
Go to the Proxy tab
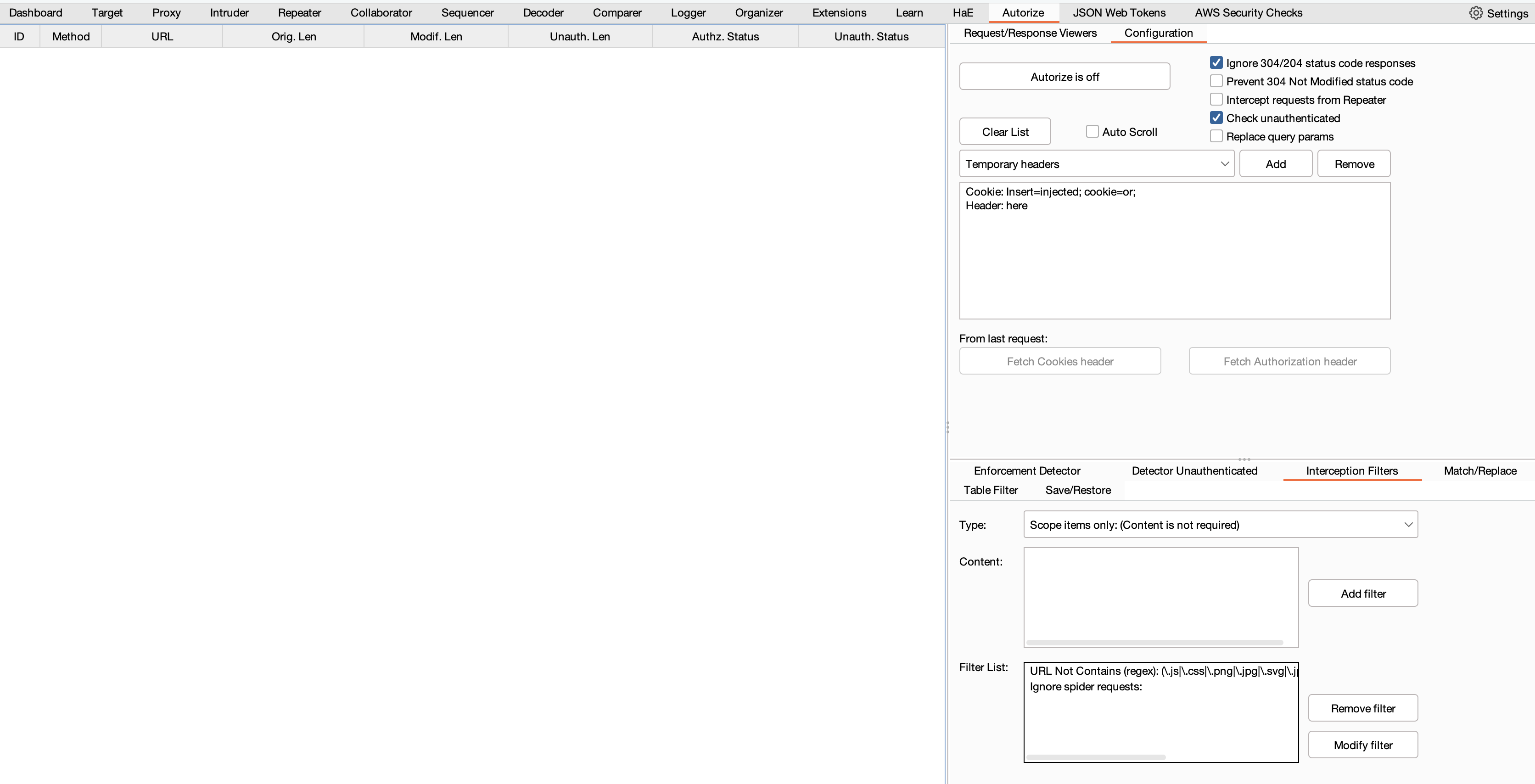pos(166,12)
